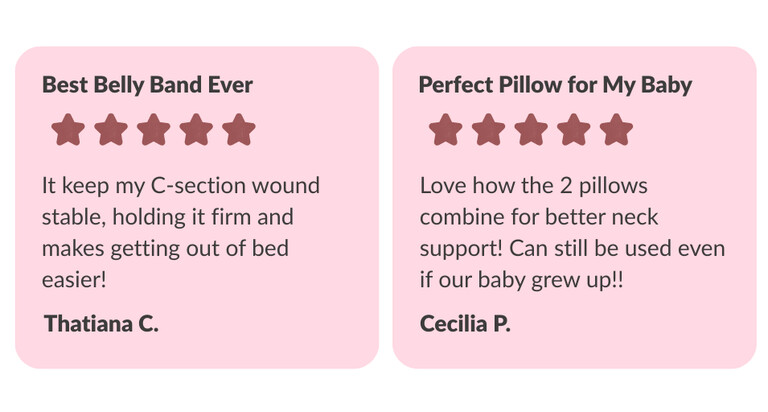Viewport: 768px width, 412px height.
Task: Tap the fifth star under Best Belly Band Ever
Action: click(x=239, y=130)
